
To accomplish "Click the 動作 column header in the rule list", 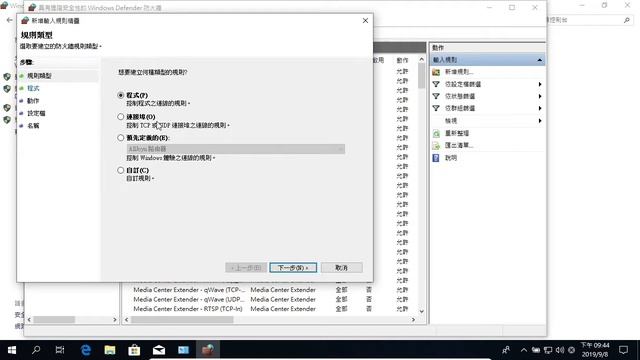I will pyautogui.click(x=402, y=60).
